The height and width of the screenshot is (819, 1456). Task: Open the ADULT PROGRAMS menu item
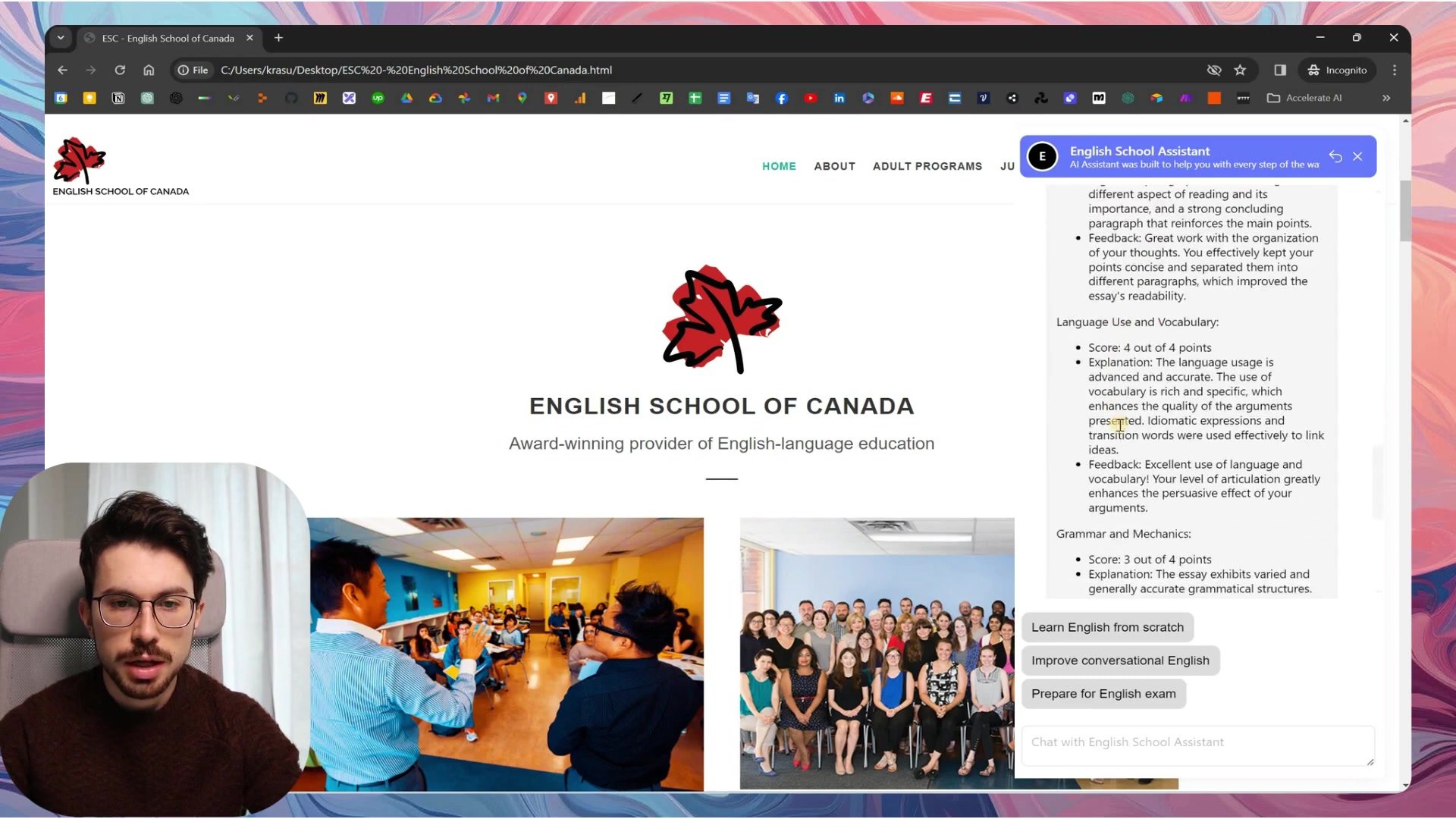(x=927, y=166)
